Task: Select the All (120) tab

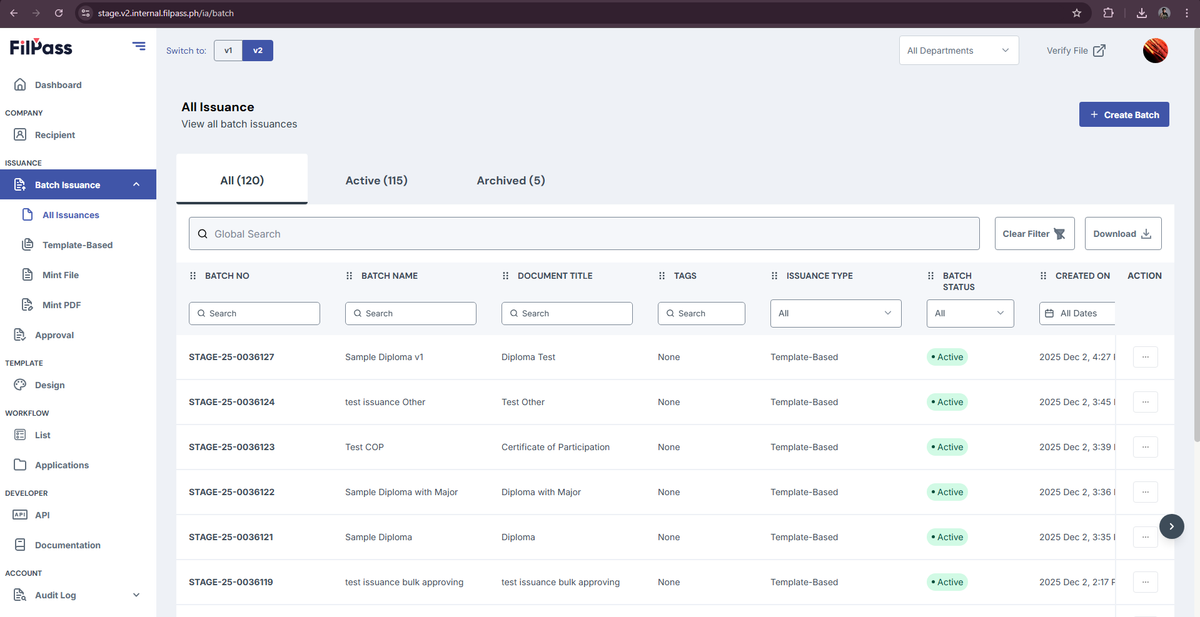Action: point(242,180)
